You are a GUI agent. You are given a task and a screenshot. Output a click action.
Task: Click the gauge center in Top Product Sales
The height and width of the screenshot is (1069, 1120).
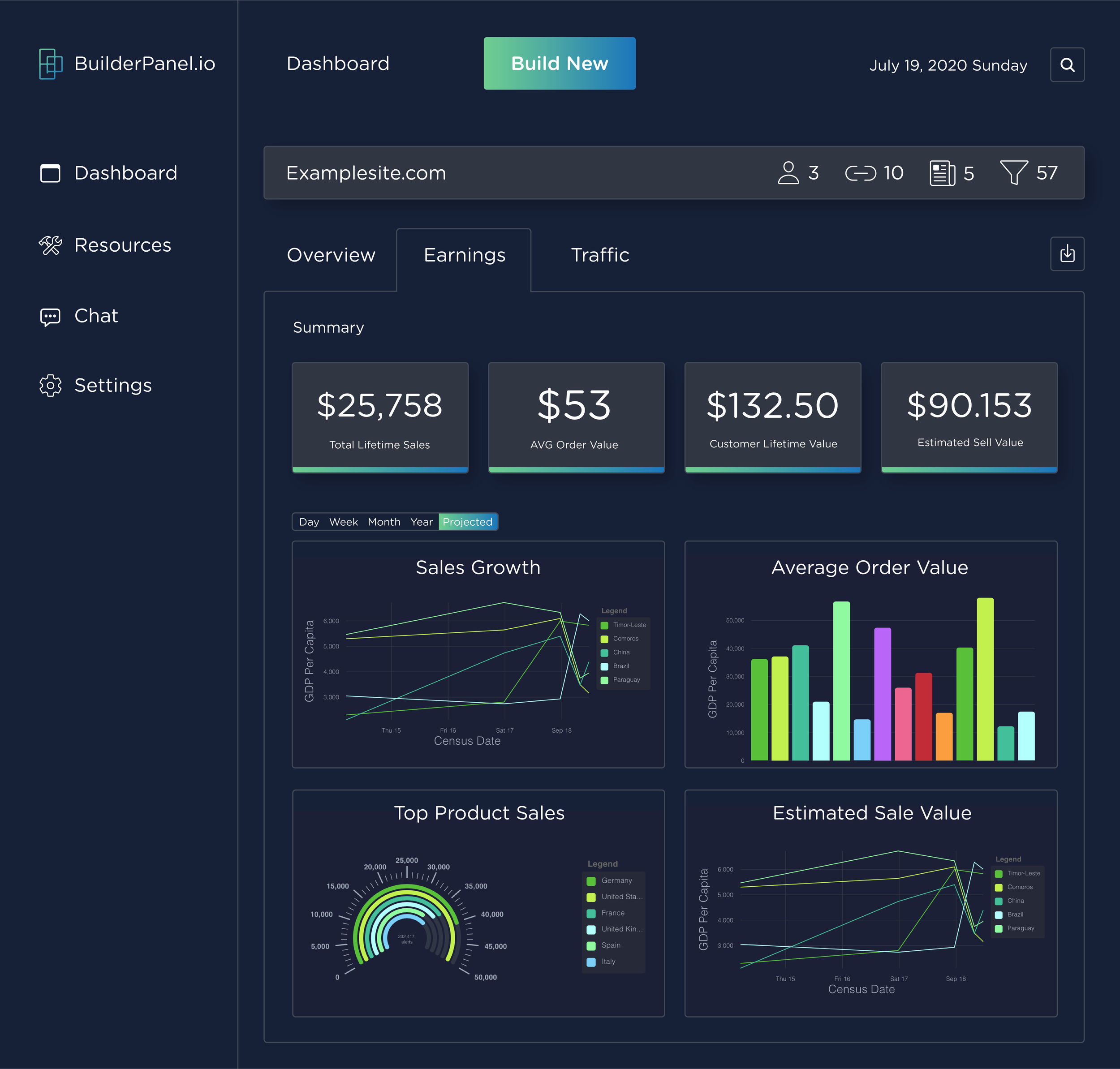pyautogui.click(x=406, y=939)
